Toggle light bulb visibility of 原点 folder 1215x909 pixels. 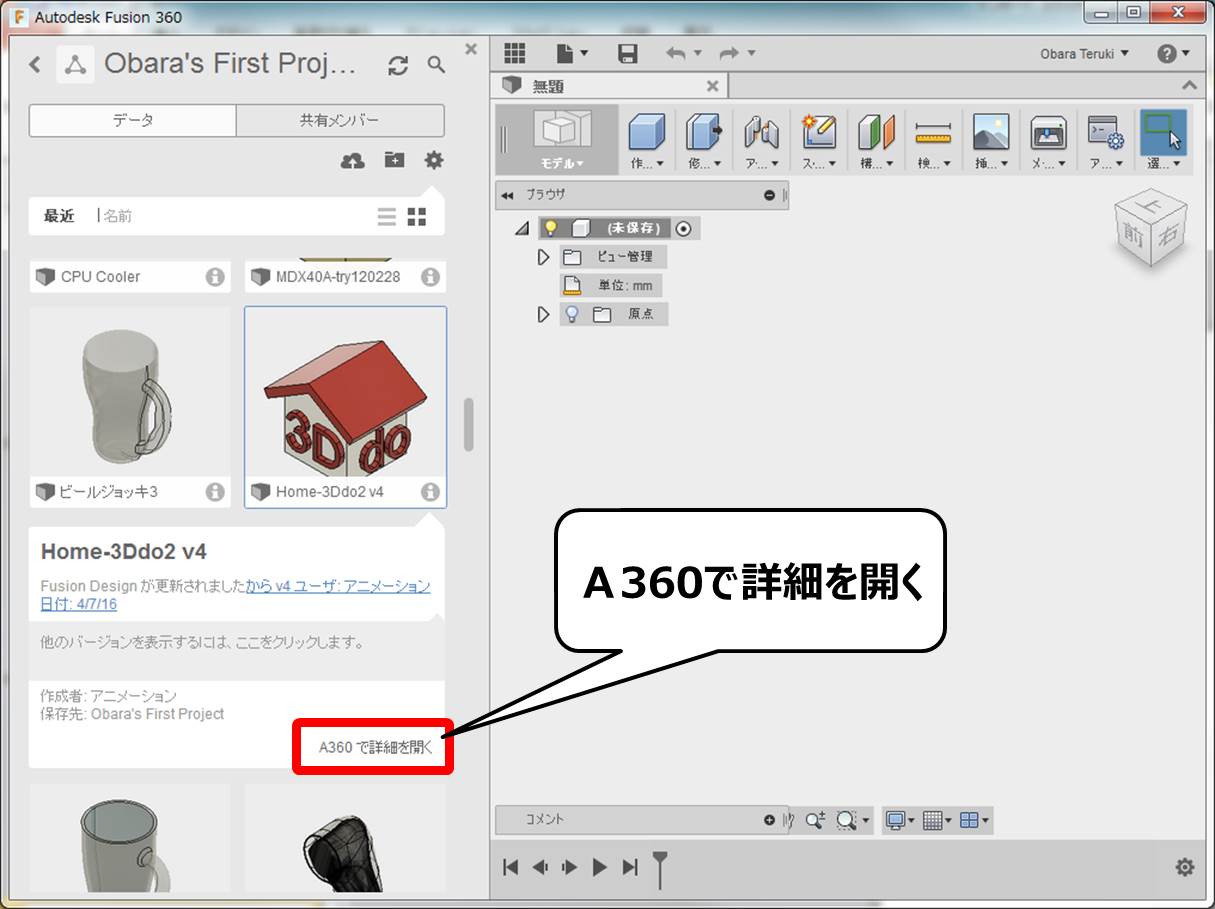point(572,314)
